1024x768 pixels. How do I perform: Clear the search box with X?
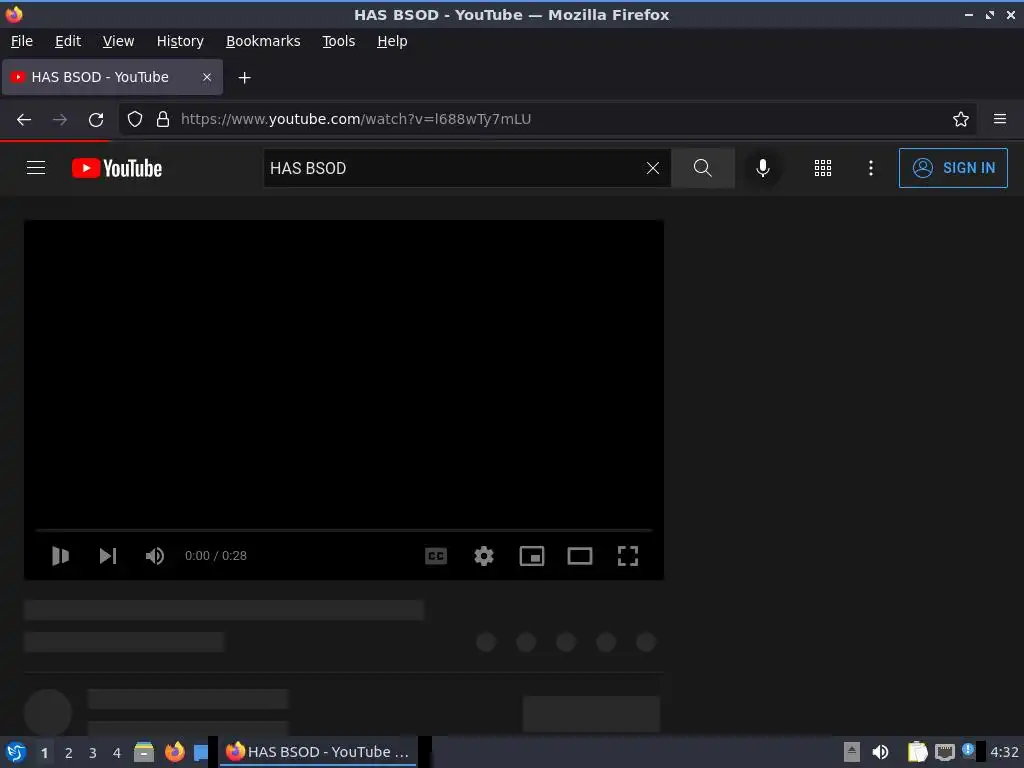coord(652,168)
